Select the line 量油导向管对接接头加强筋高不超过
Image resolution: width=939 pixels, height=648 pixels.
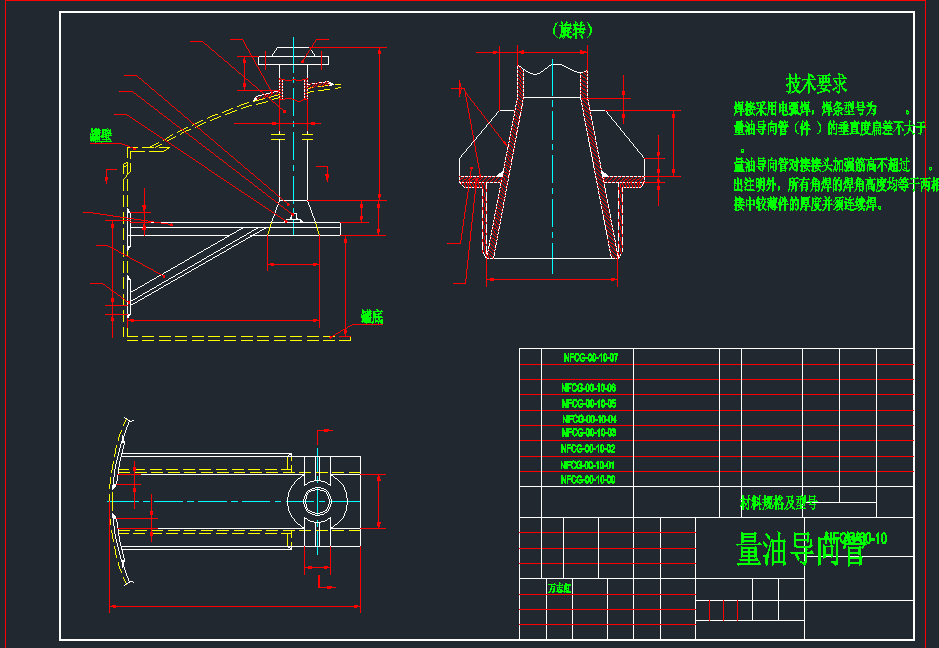point(832,165)
